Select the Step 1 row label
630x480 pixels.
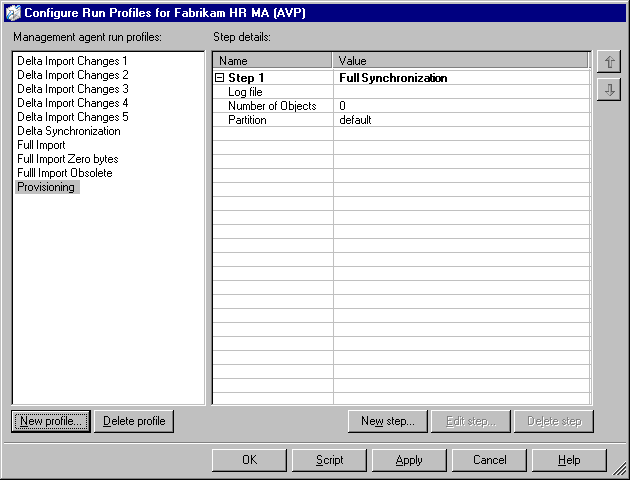click(246, 78)
